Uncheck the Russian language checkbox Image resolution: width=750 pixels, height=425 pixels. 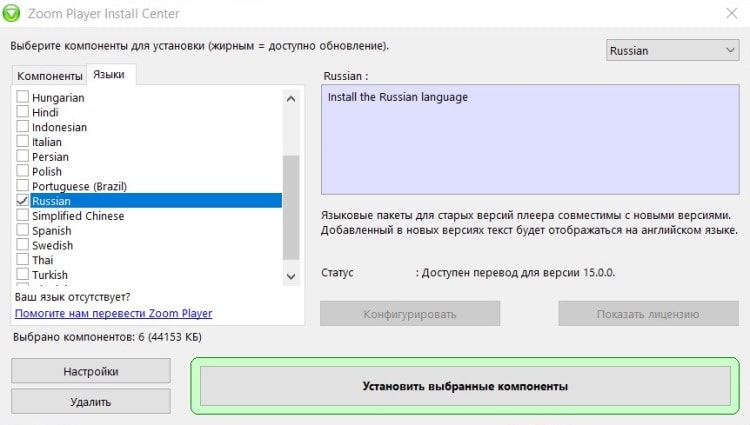[22, 200]
